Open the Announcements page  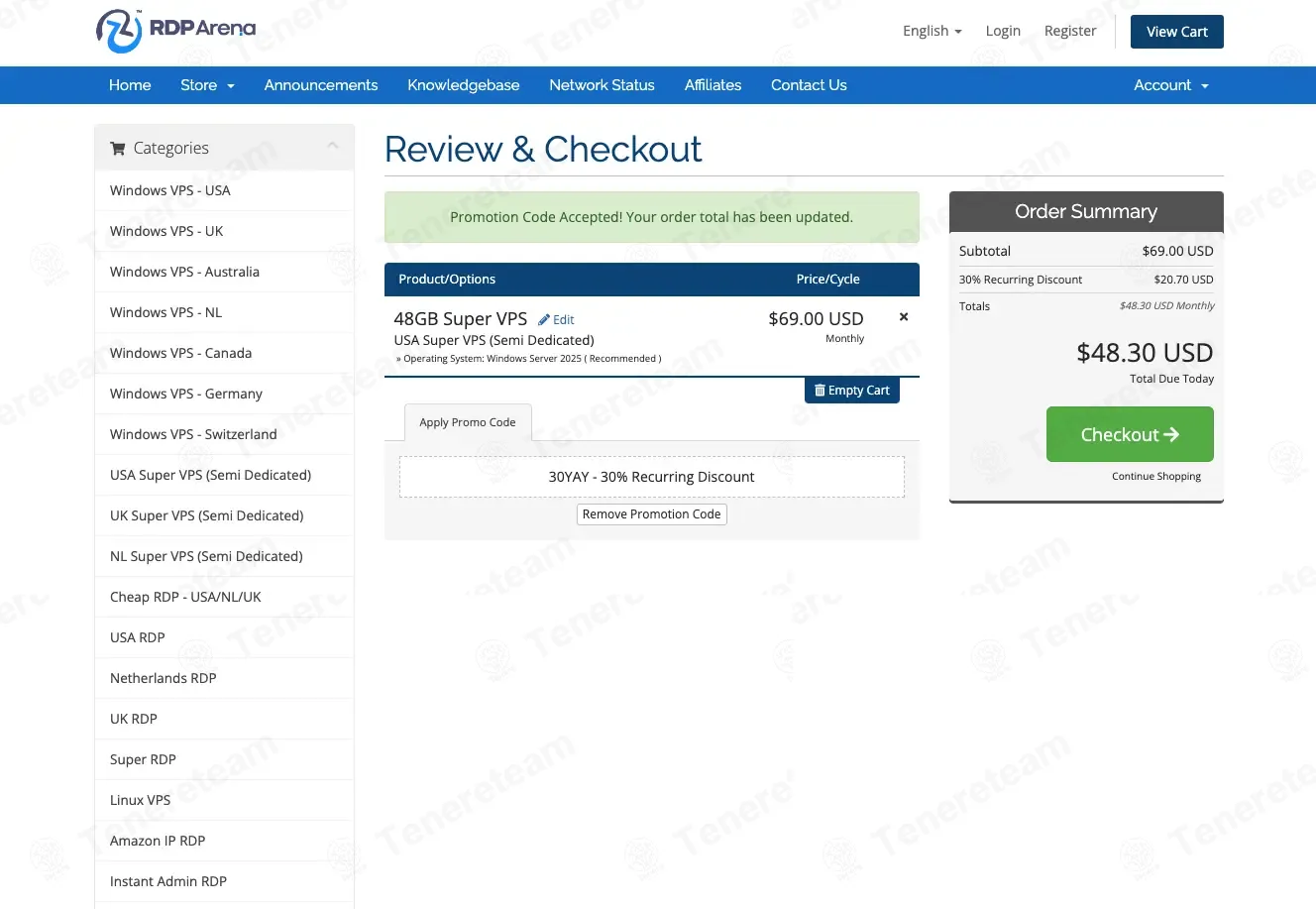(321, 85)
